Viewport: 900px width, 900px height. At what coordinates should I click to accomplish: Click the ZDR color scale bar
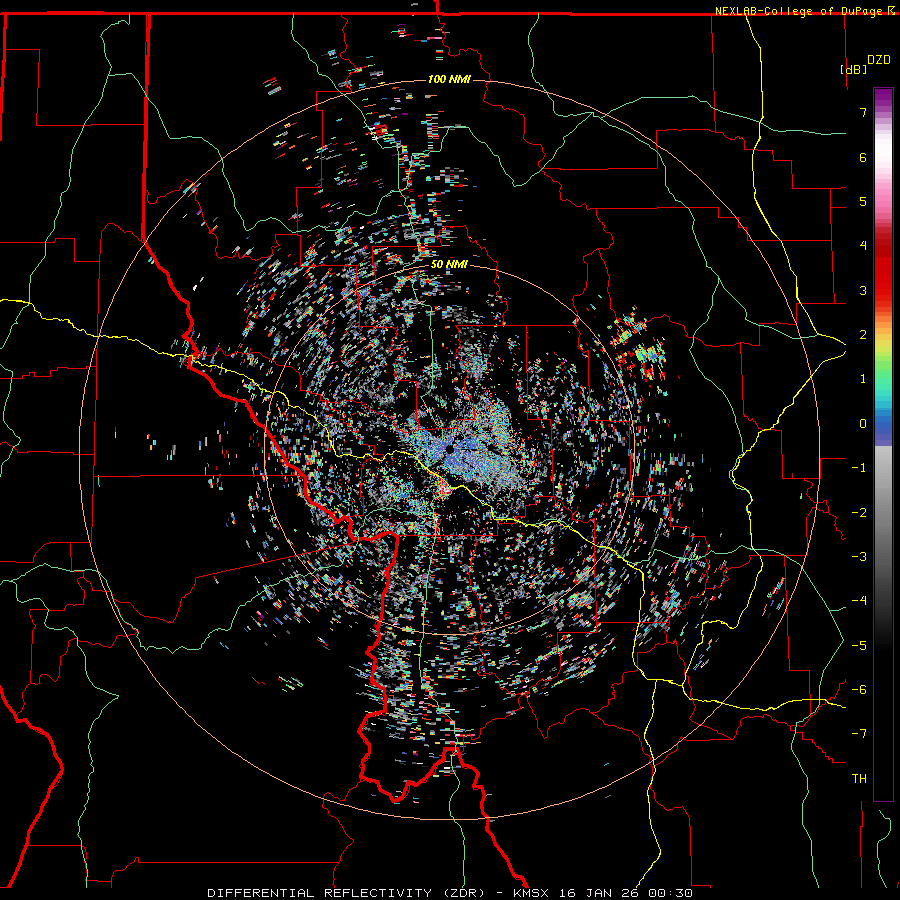pos(883,444)
